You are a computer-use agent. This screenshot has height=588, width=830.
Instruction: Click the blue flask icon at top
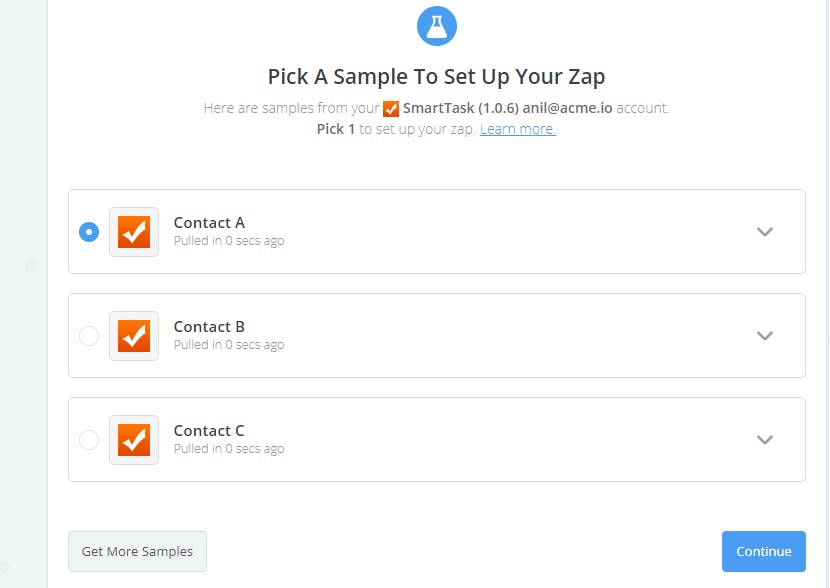point(436,26)
